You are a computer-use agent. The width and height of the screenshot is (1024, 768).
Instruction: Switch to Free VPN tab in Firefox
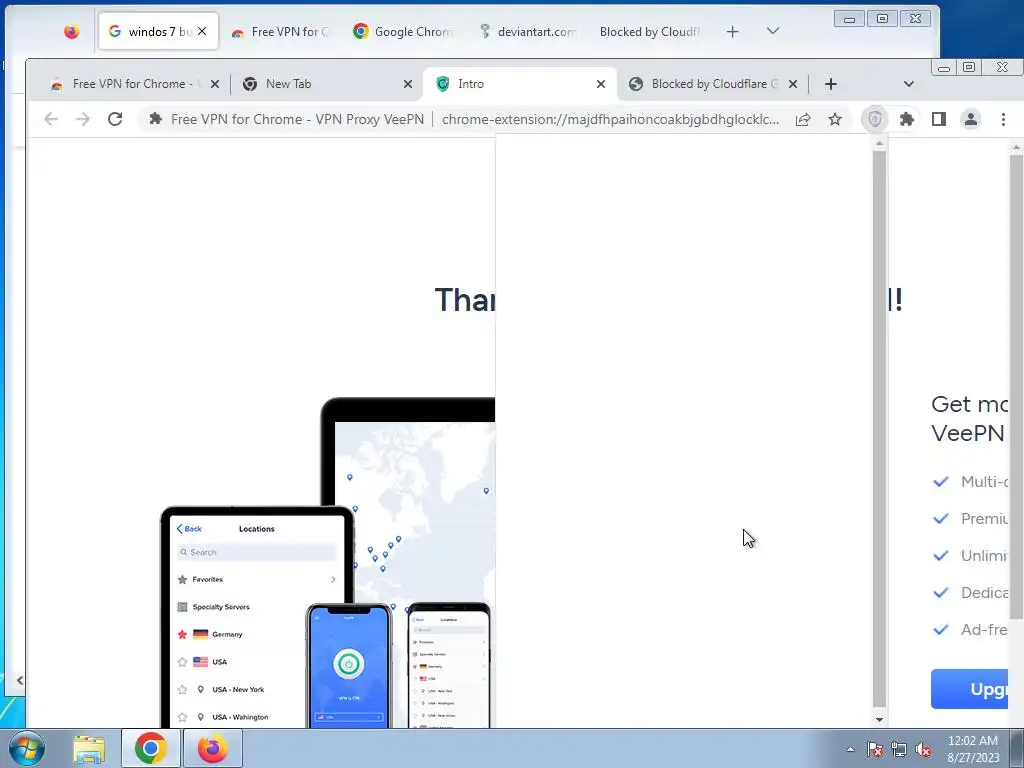point(281,31)
